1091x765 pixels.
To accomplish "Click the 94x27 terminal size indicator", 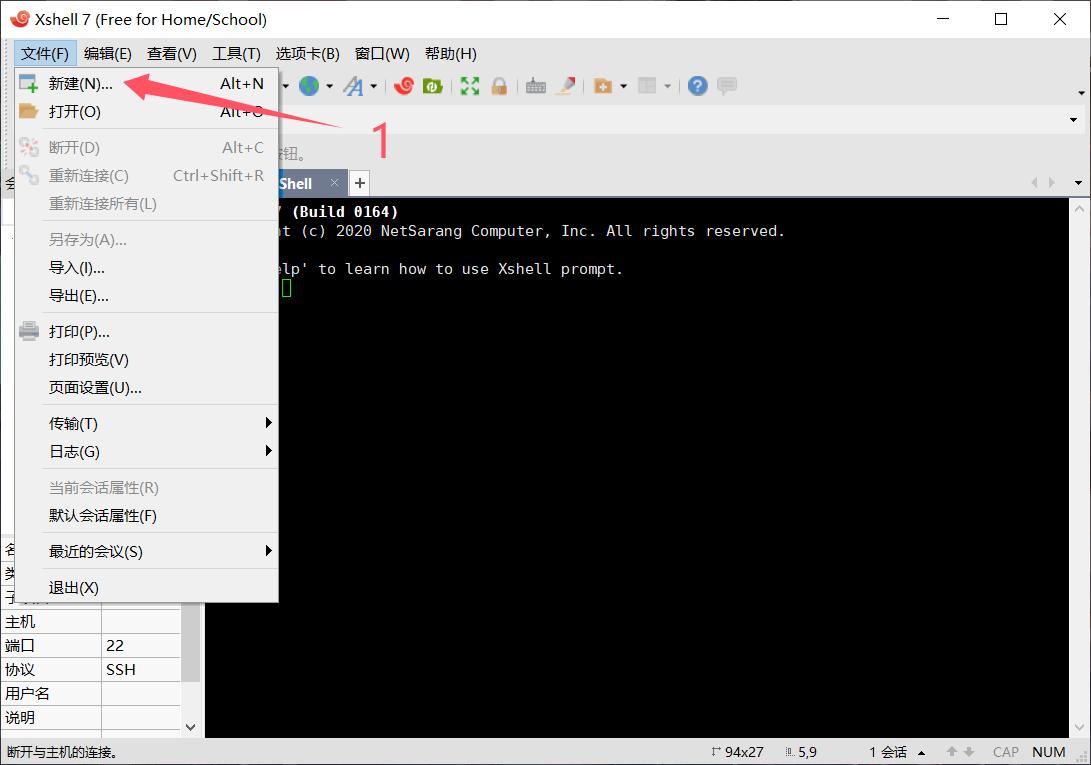I will pos(738,752).
